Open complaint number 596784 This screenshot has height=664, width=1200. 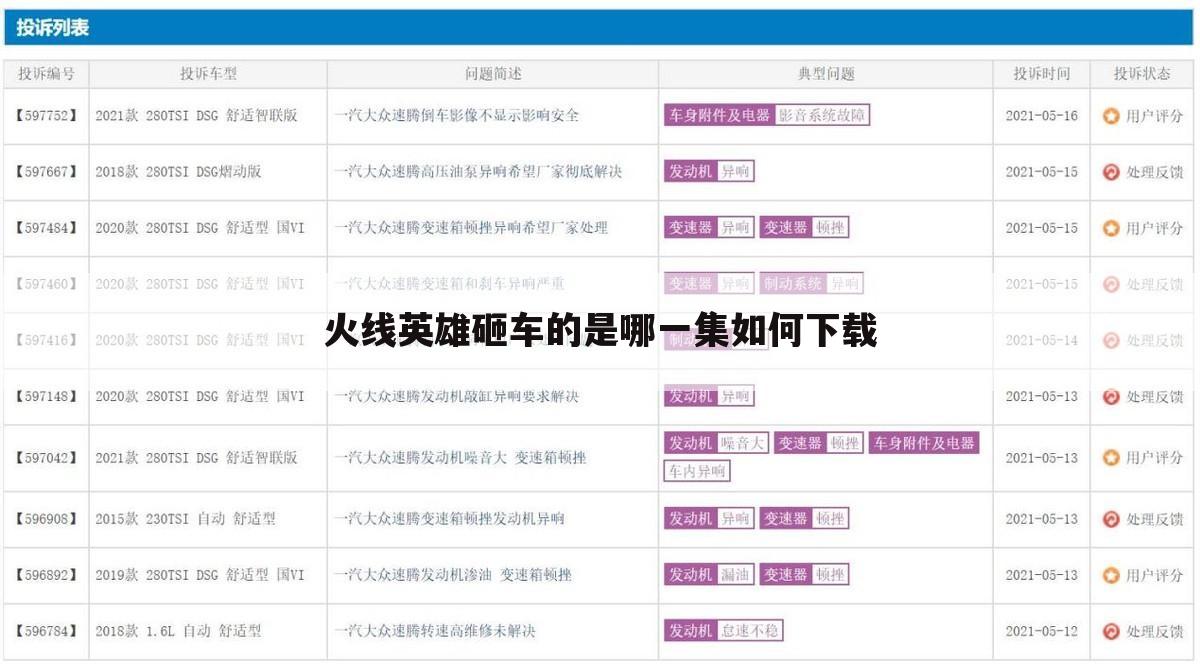pos(46,632)
